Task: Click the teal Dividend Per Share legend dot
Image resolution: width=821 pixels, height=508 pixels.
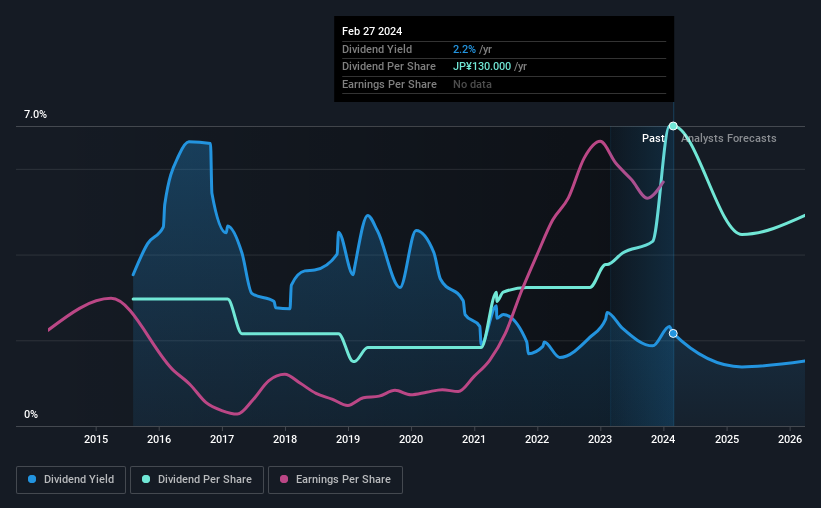Action: click(x=146, y=479)
